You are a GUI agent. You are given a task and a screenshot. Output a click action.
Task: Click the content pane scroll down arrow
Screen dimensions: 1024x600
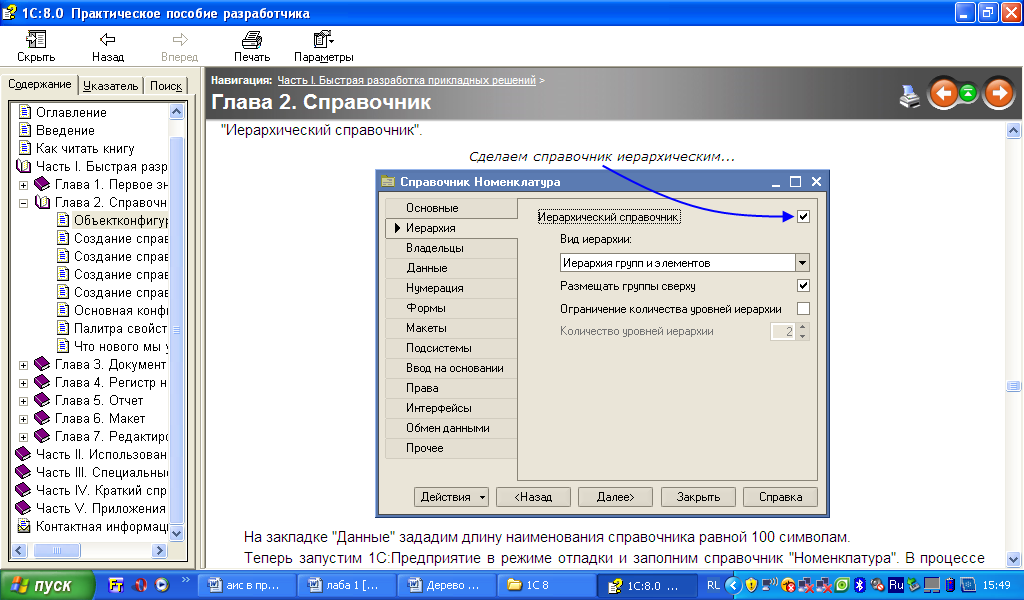pos(1013,560)
